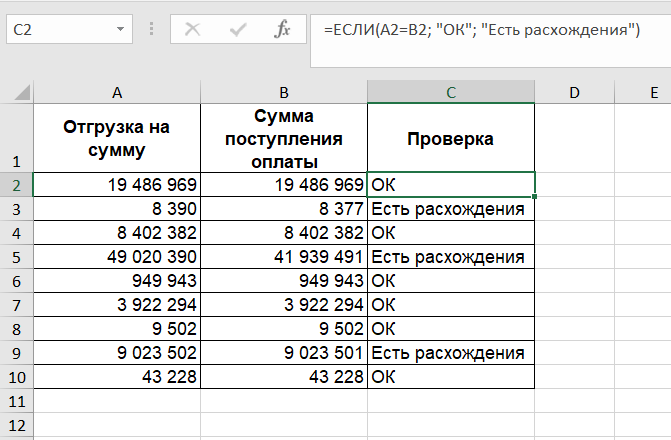Viewport: 671px width, 440px height.
Task: Click cell A4 with 8 402 382
Action: (x=117, y=233)
